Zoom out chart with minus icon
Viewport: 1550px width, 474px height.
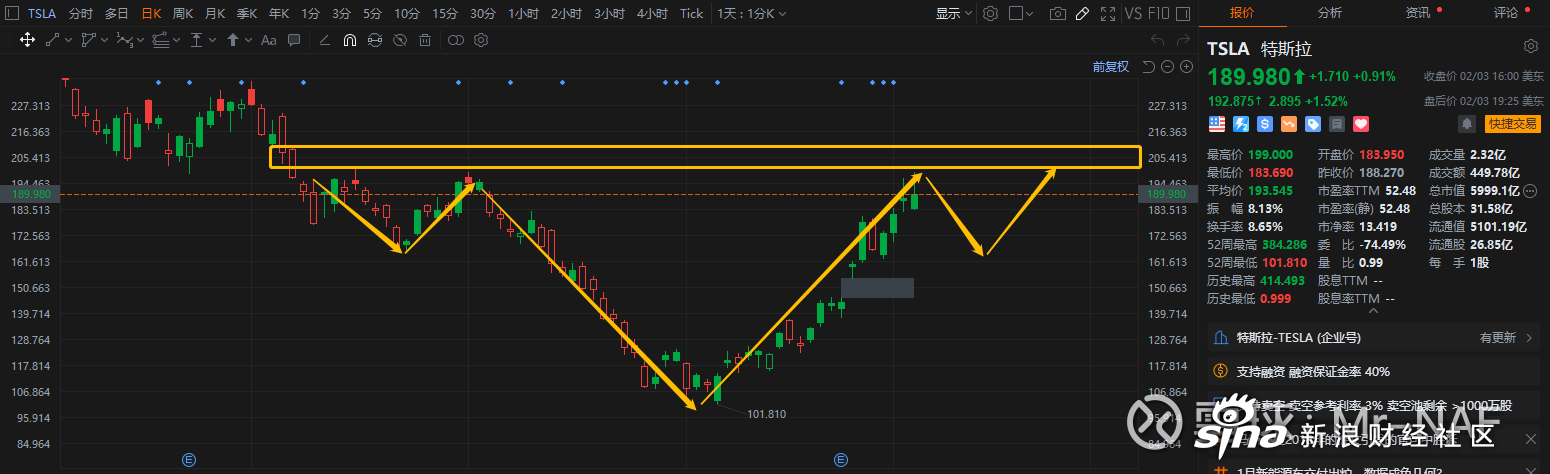click(x=1168, y=67)
